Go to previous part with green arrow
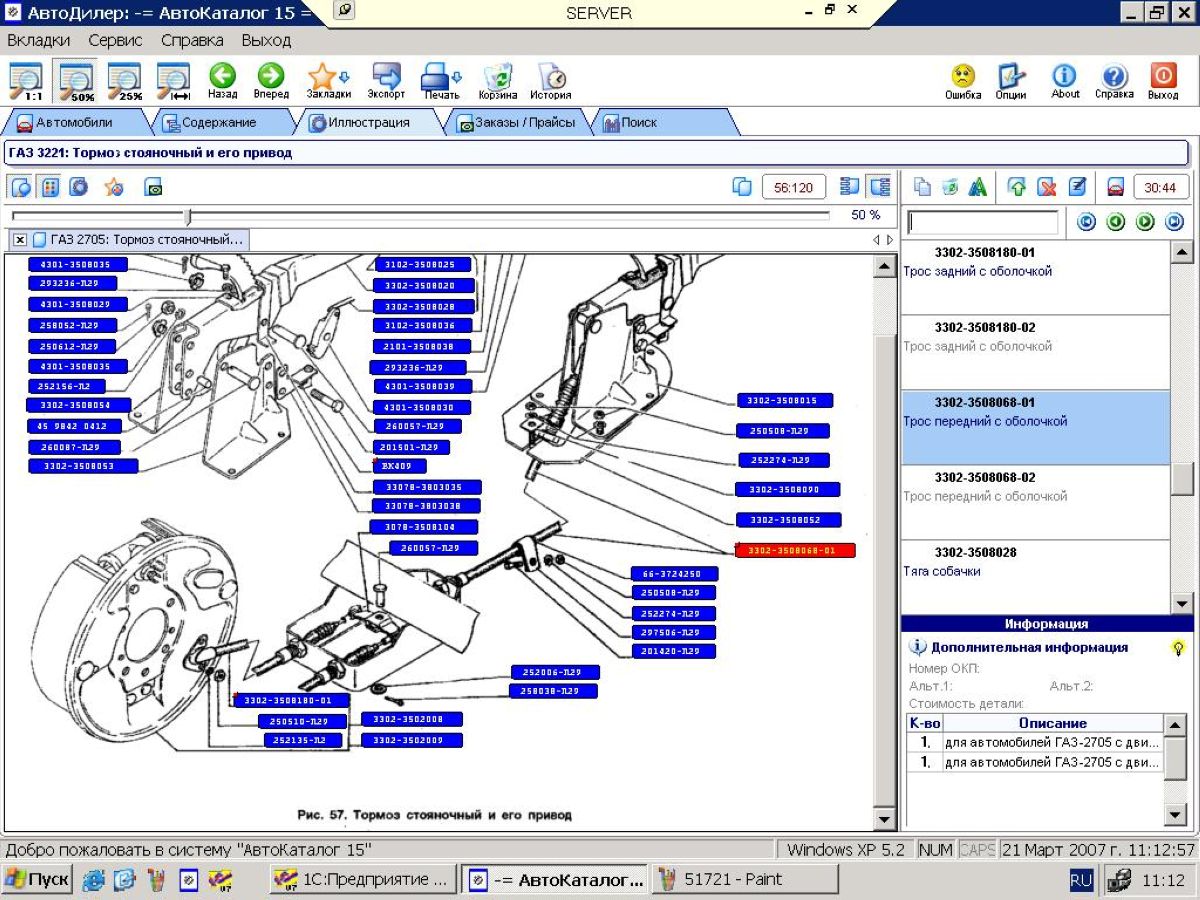 pyautogui.click(x=1116, y=222)
